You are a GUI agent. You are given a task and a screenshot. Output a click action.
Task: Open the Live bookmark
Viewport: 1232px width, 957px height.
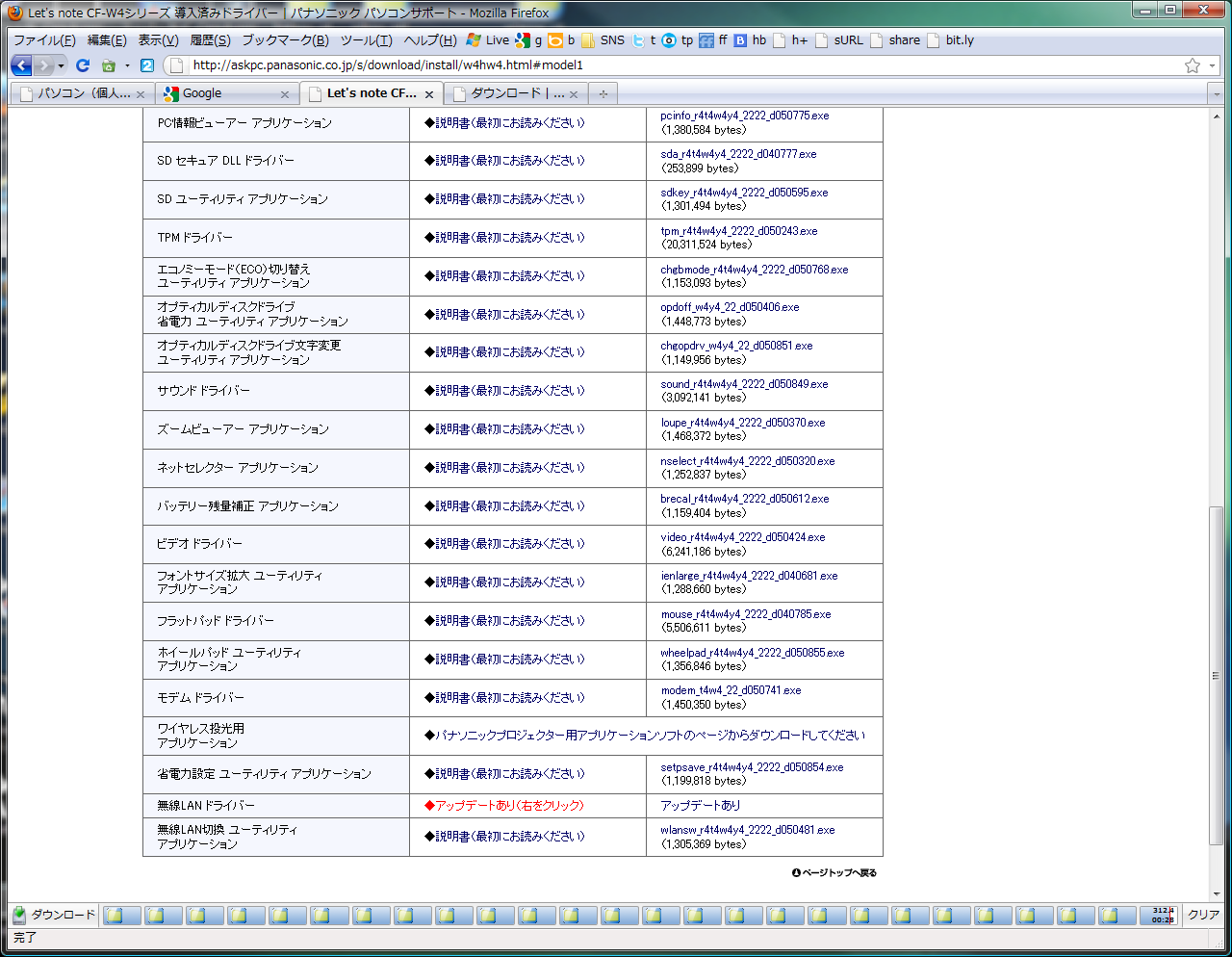488,40
